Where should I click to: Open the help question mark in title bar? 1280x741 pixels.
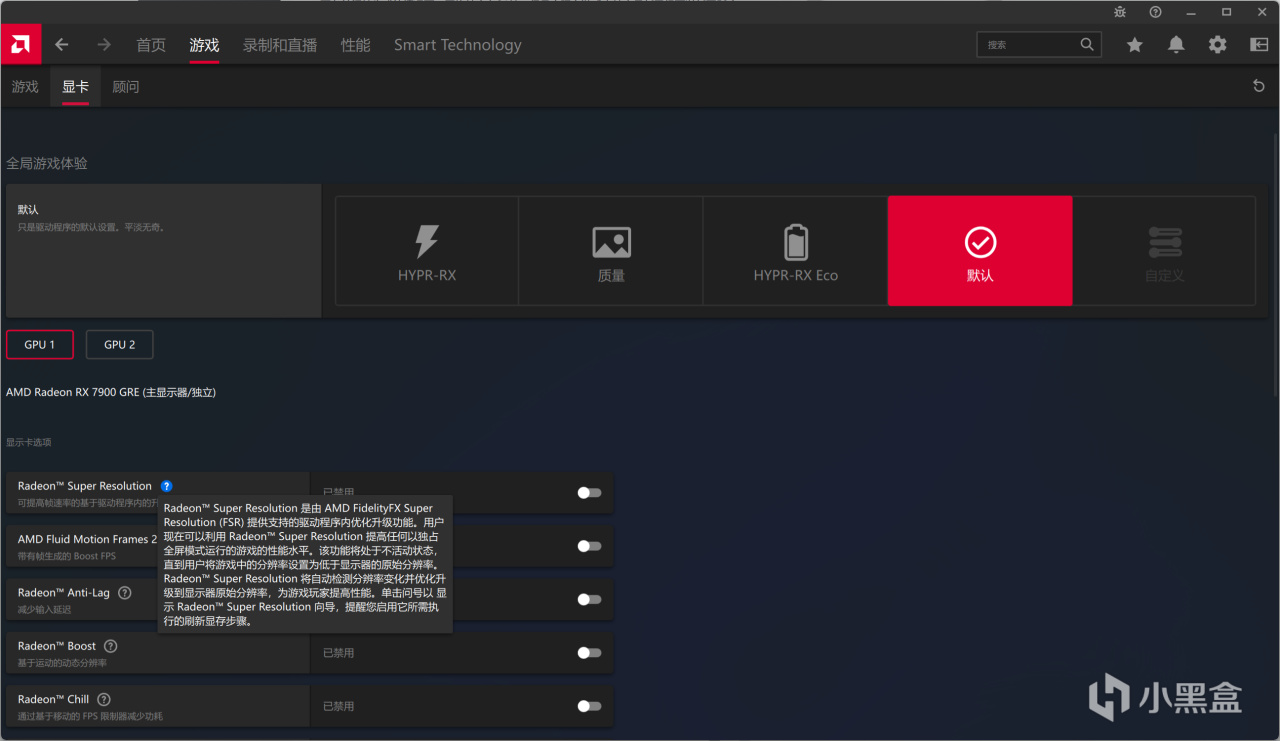tap(1156, 12)
